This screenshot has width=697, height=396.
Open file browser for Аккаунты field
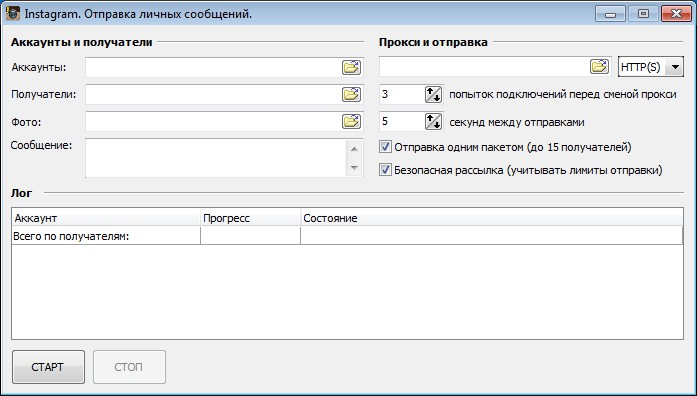(x=351, y=68)
